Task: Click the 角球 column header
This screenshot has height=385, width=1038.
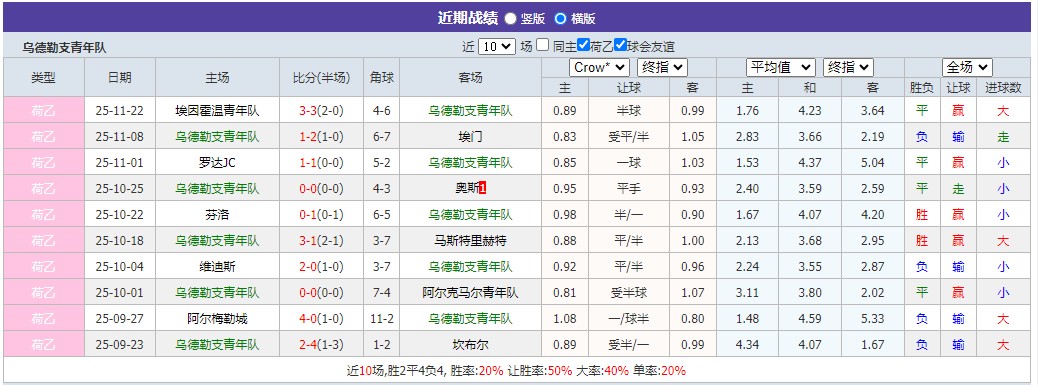Action: point(382,77)
